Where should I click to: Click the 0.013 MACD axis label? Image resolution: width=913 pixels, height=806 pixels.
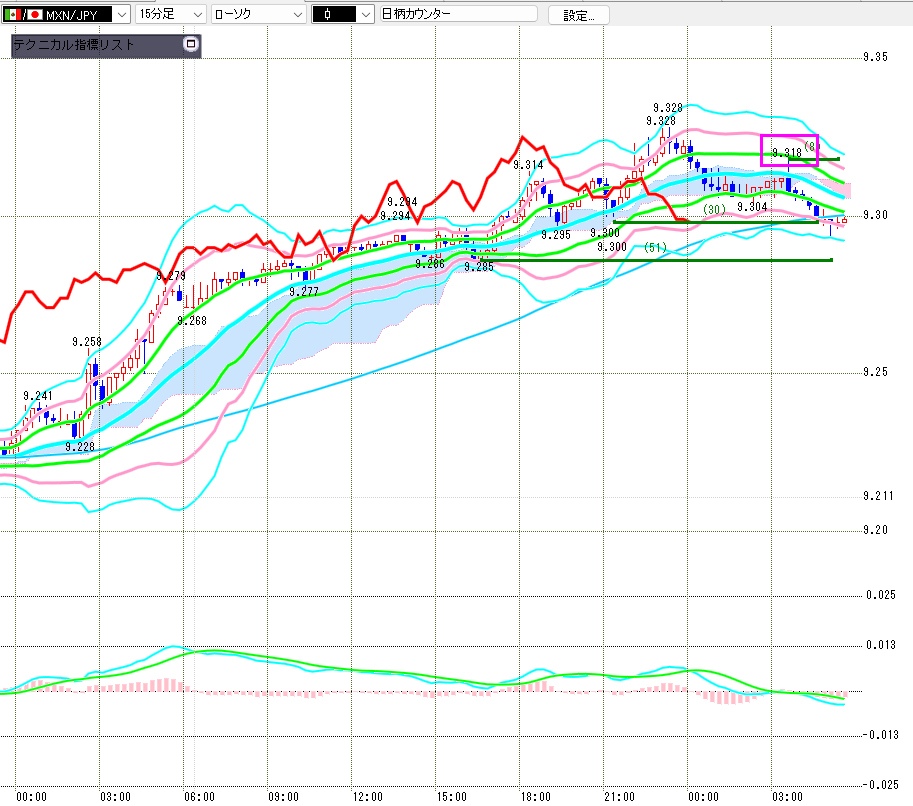point(881,645)
